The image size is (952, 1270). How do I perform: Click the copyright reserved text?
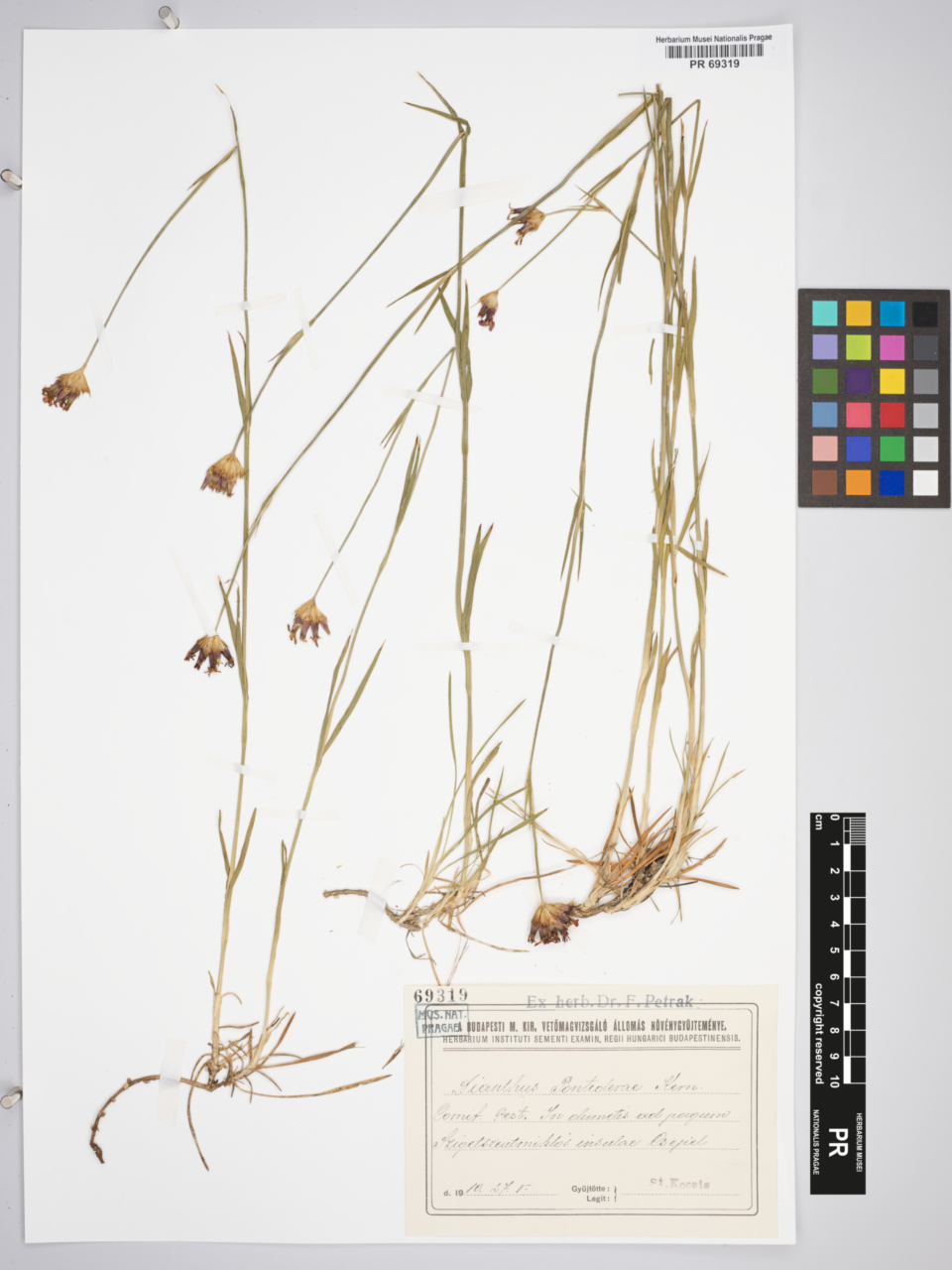[819, 1033]
